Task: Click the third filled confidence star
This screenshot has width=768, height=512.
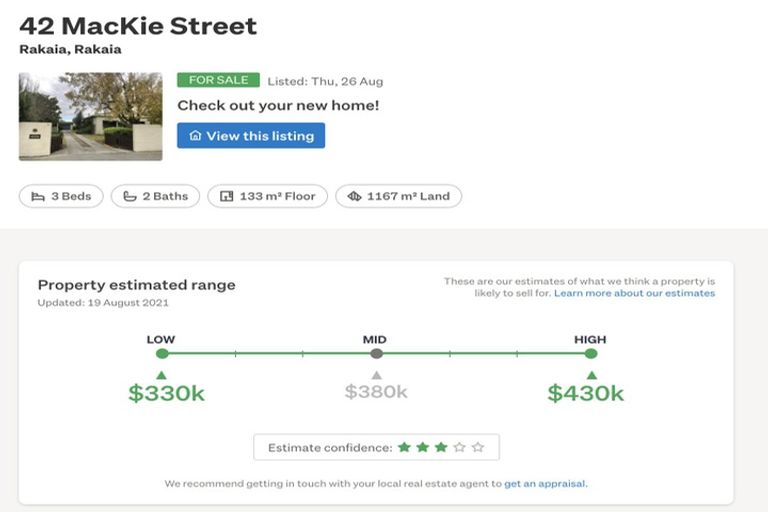Action: [441, 447]
